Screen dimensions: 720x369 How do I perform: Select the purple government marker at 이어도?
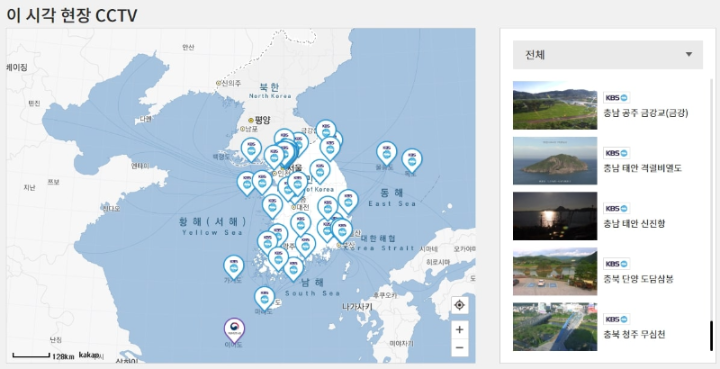tap(235, 330)
